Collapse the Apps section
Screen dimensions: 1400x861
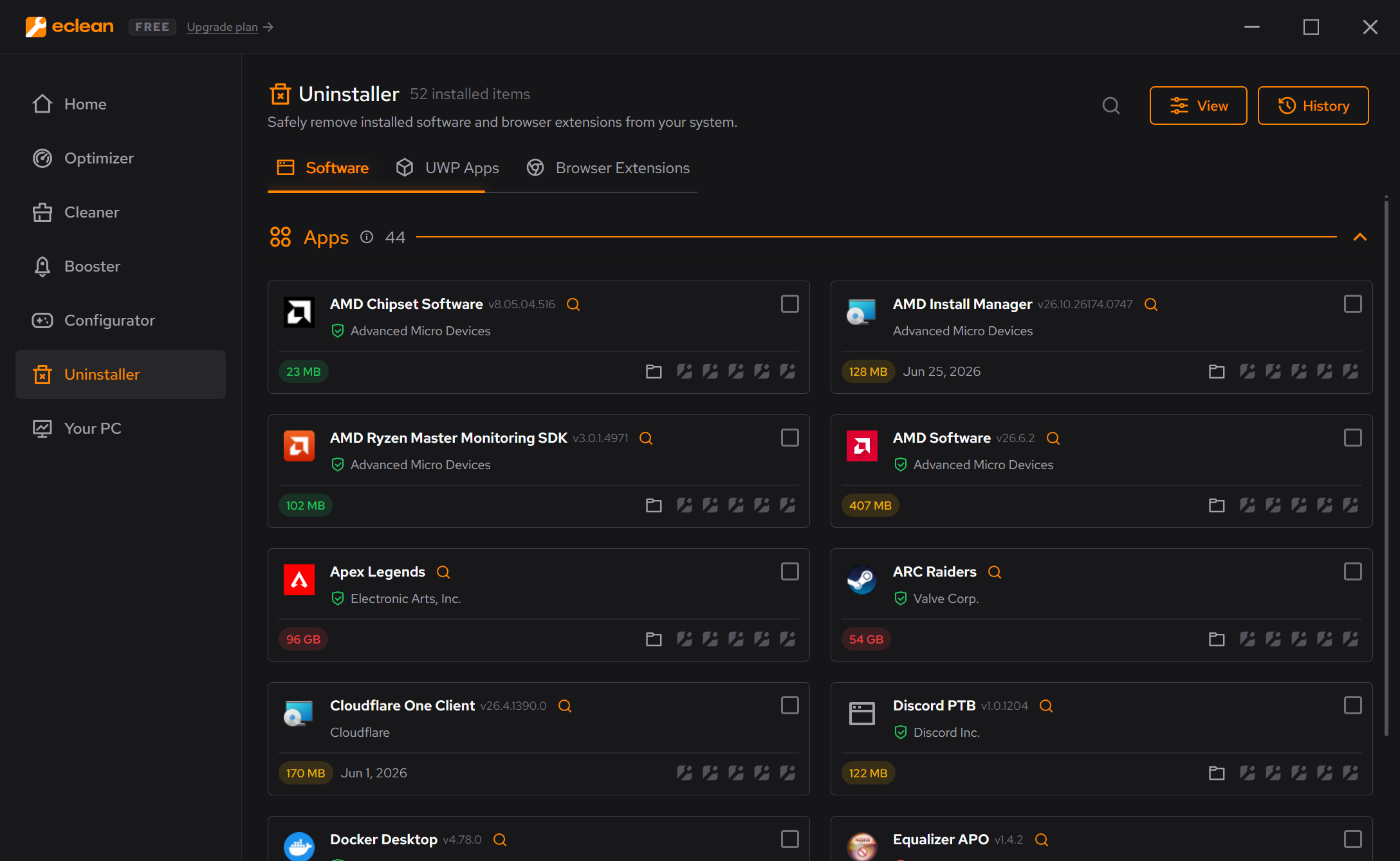tap(1360, 237)
